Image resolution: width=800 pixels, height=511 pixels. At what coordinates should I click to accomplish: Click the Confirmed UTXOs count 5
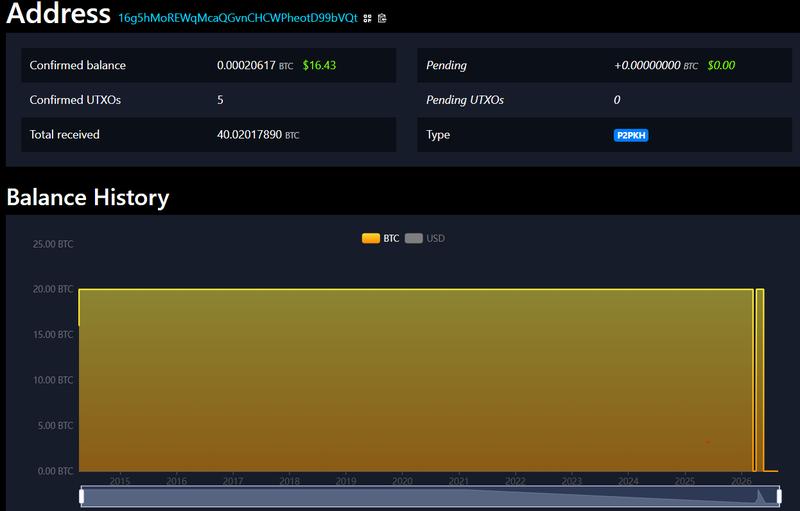pos(220,100)
